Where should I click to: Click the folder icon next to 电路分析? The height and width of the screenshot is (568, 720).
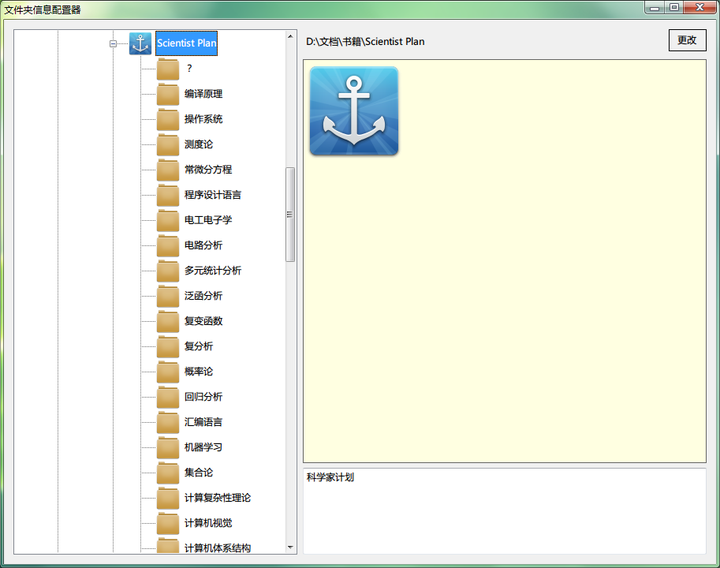coord(168,246)
